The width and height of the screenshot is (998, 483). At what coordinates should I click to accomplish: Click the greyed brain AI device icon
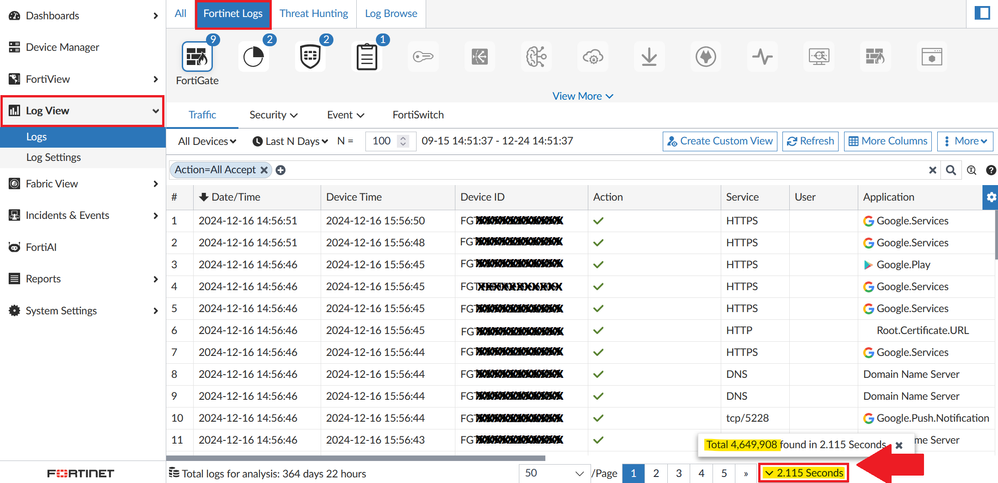pos(536,57)
